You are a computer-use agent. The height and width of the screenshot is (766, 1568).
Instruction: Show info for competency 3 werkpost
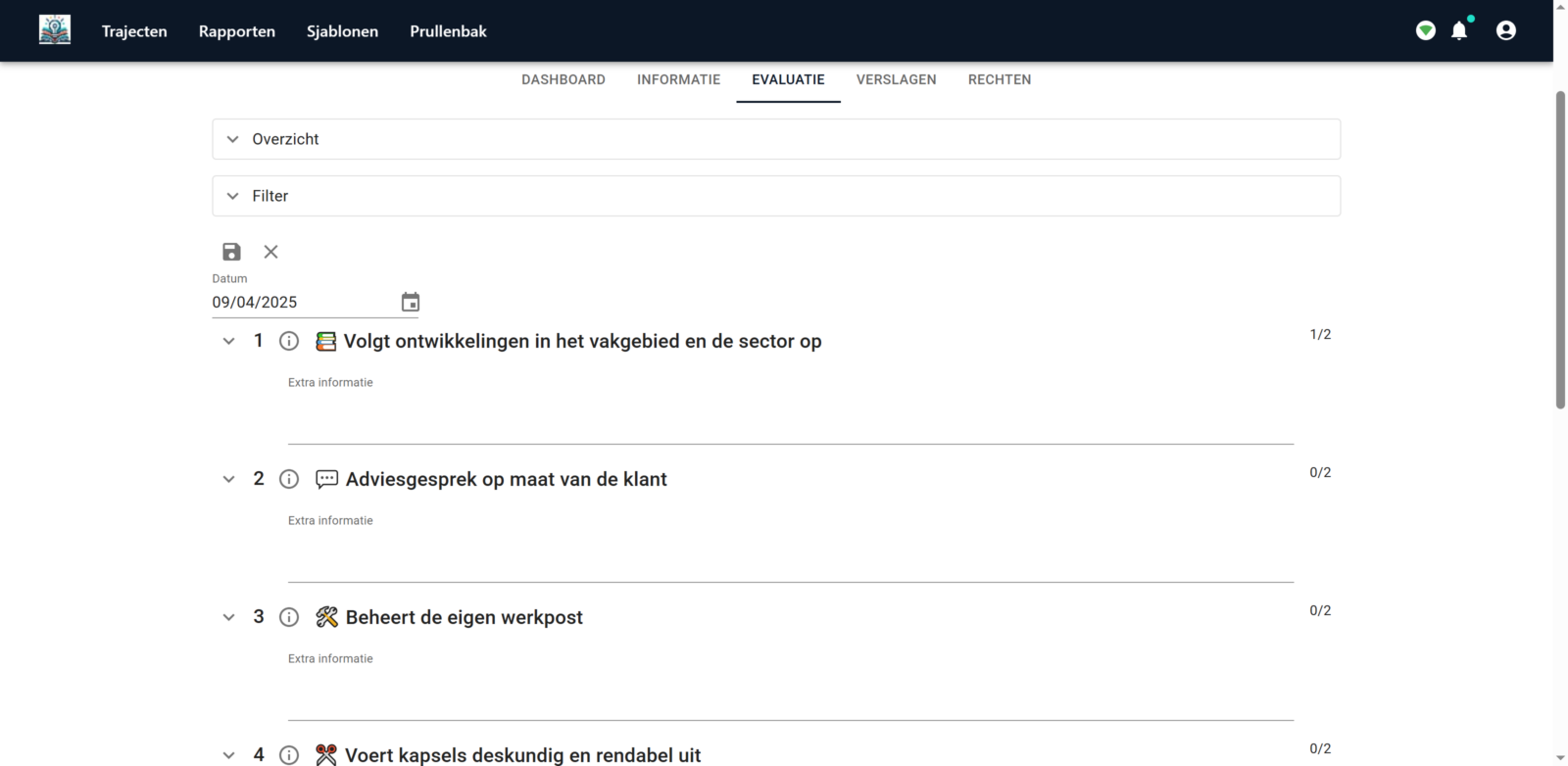pos(289,617)
